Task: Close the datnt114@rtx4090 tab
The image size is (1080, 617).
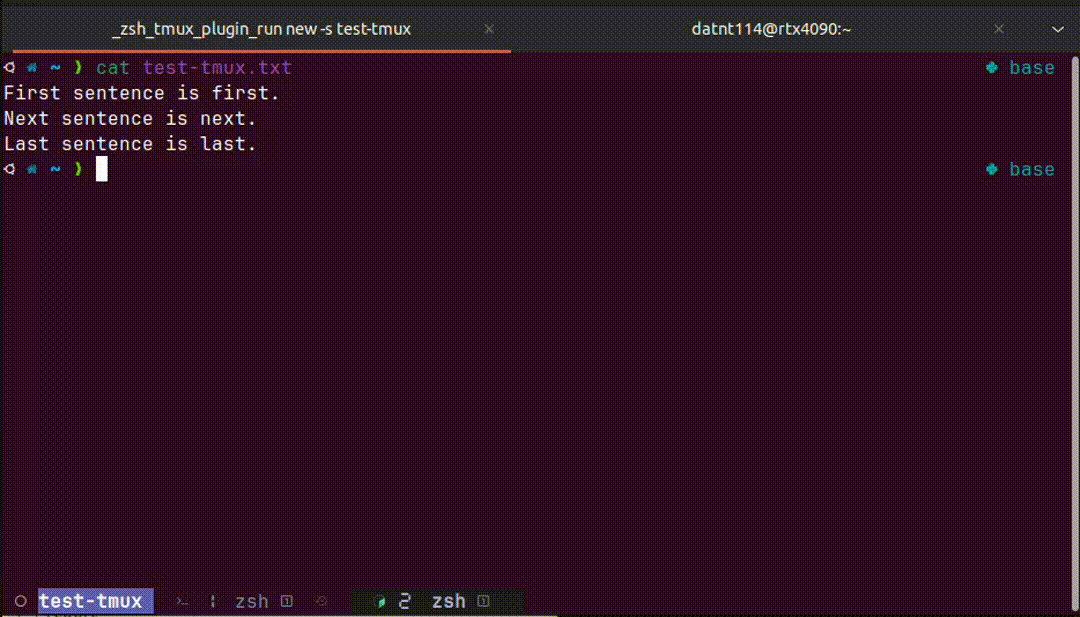Action: pos(998,29)
